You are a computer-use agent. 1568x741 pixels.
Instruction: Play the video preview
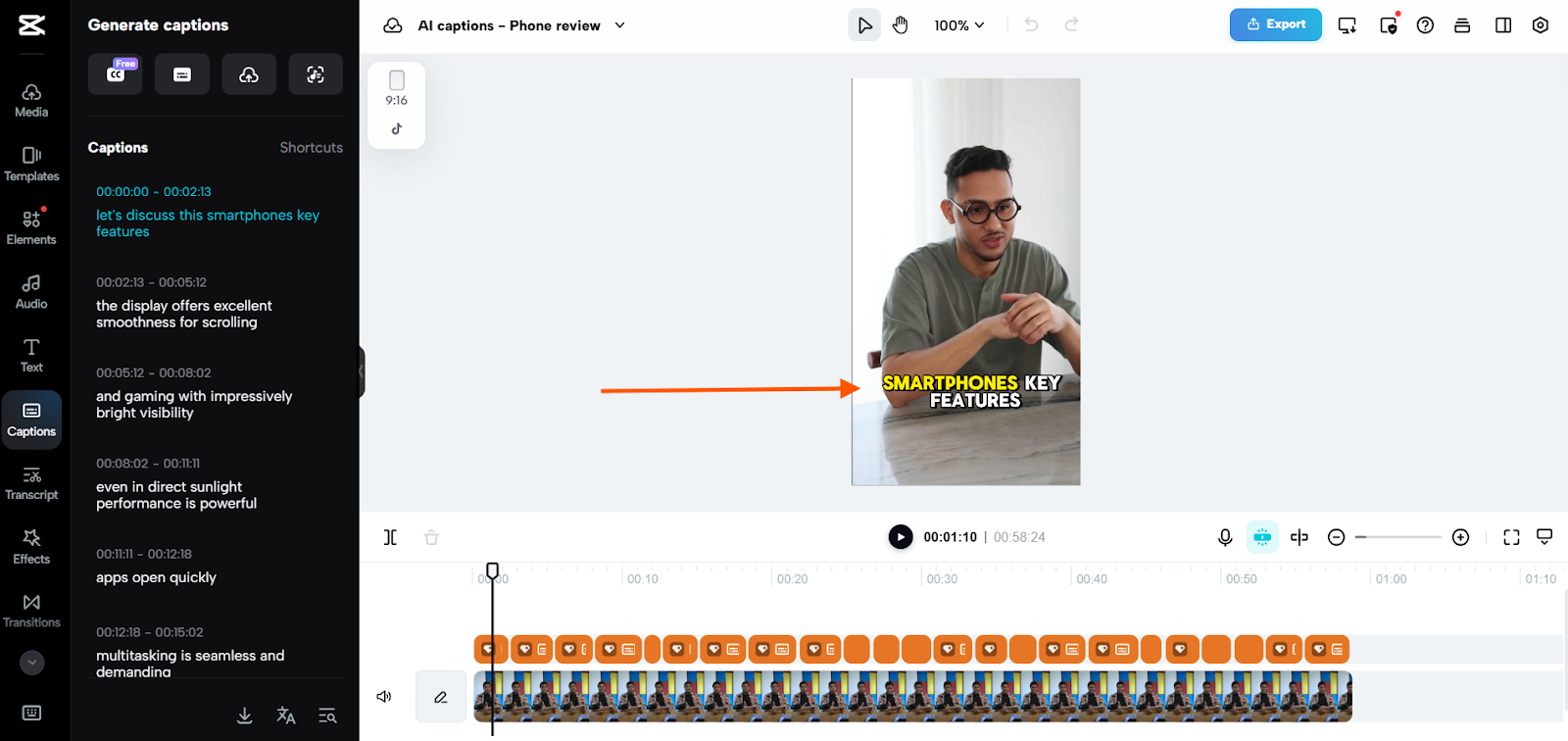pyautogui.click(x=901, y=537)
